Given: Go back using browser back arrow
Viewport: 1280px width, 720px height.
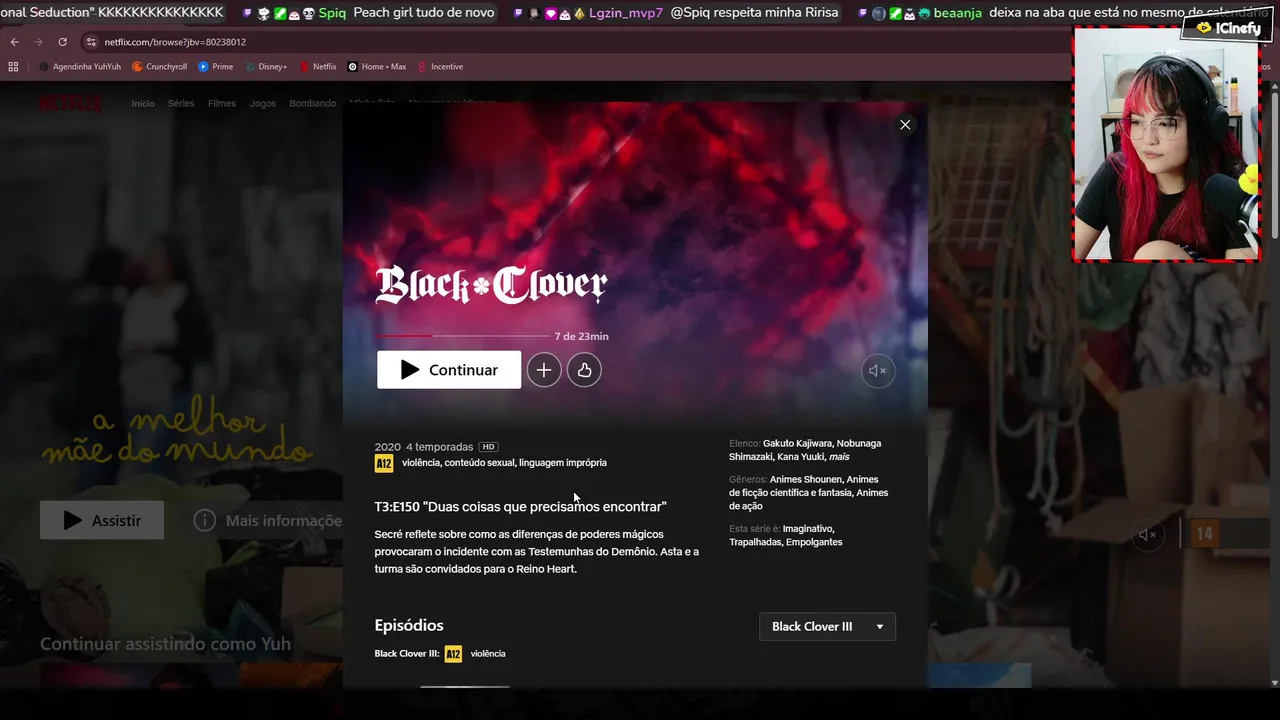Looking at the screenshot, I should pyautogui.click(x=14, y=42).
